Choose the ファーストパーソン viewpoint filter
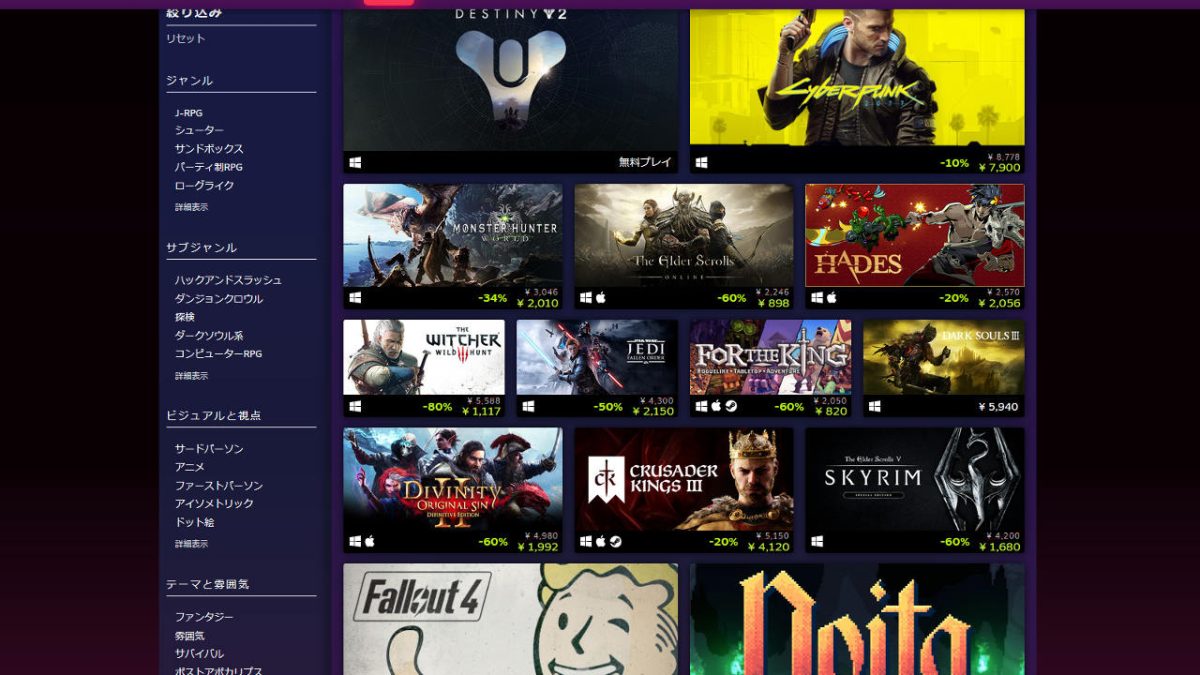 click(x=218, y=485)
